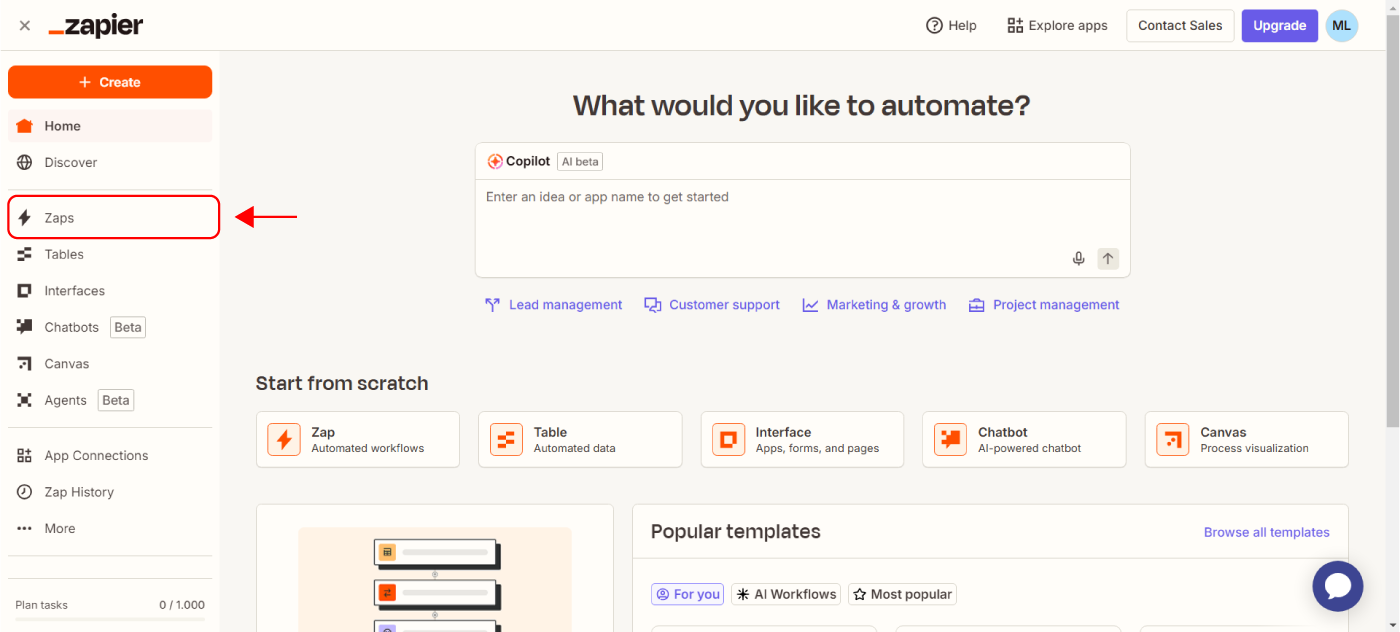This screenshot has height=632, width=1400.
Task: Select the Zap lightning card icon
Action: tap(284, 440)
